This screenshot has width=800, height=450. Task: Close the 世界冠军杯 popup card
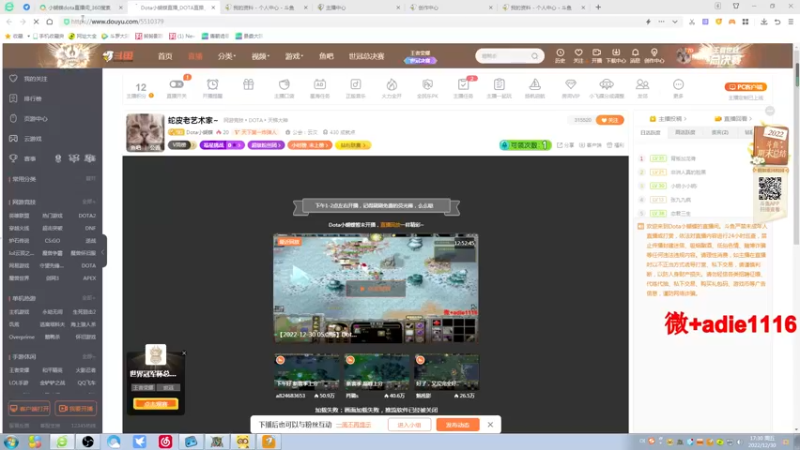click(184, 353)
